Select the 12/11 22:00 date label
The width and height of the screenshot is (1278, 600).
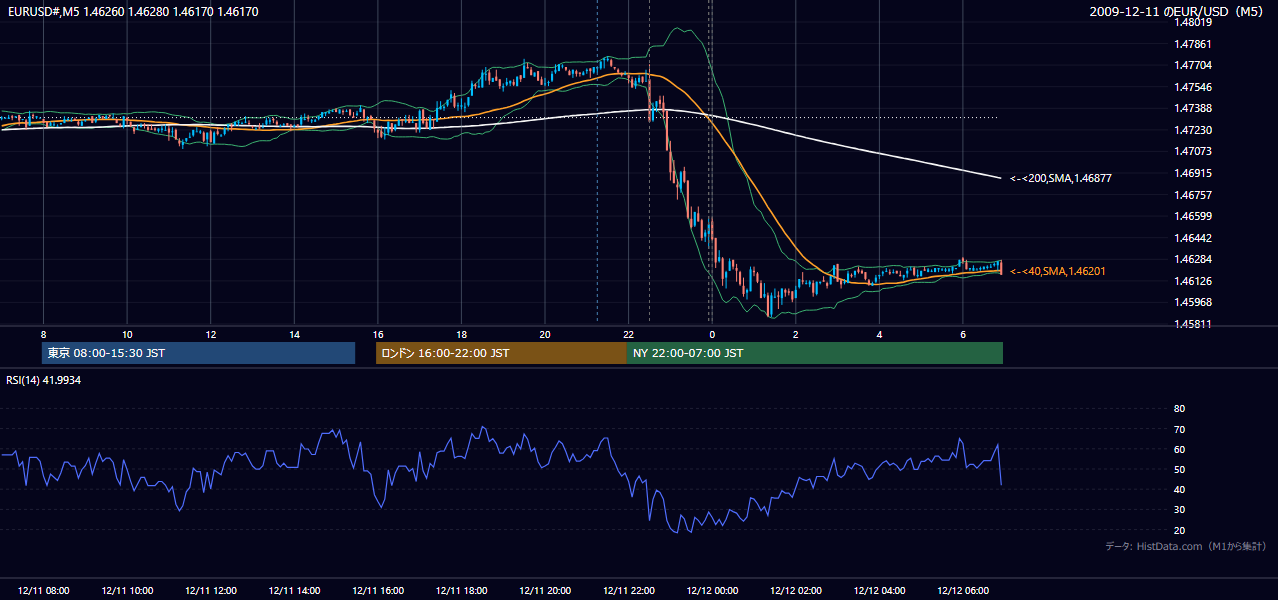629,591
